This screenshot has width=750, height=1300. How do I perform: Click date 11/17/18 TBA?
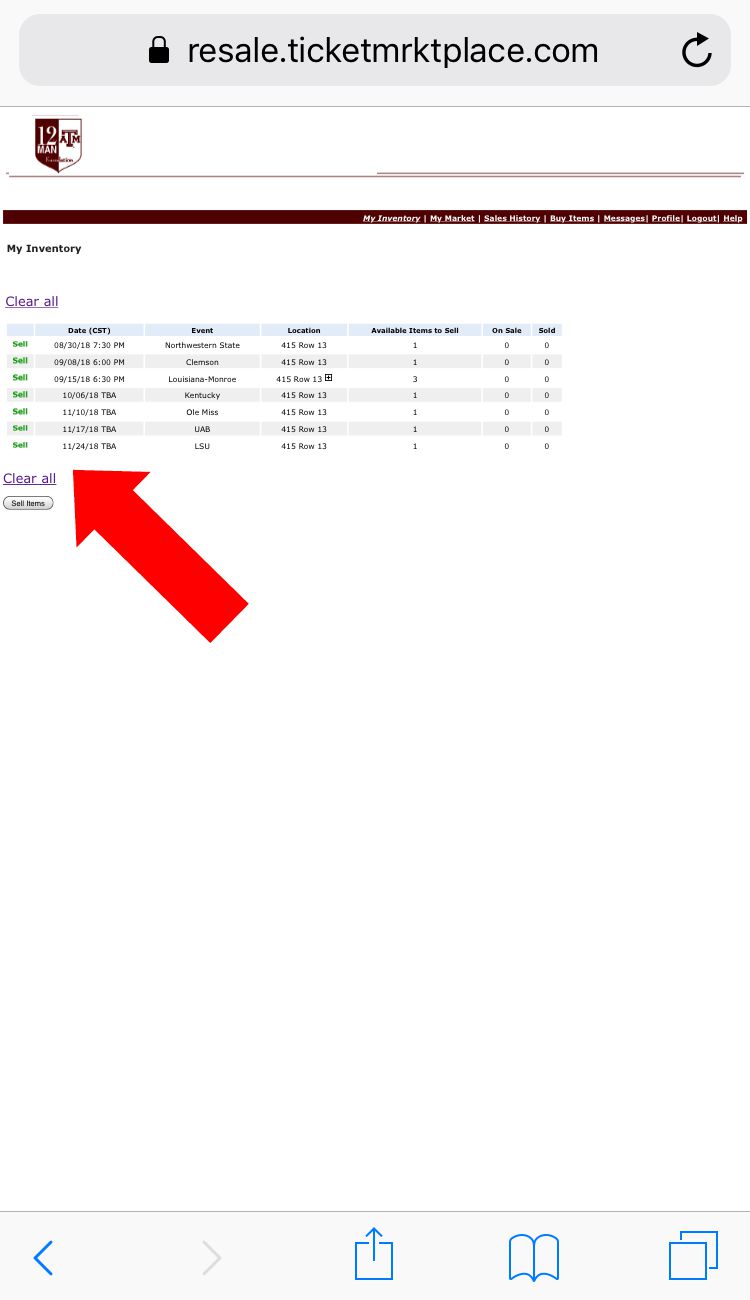pyautogui.click(x=89, y=429)
